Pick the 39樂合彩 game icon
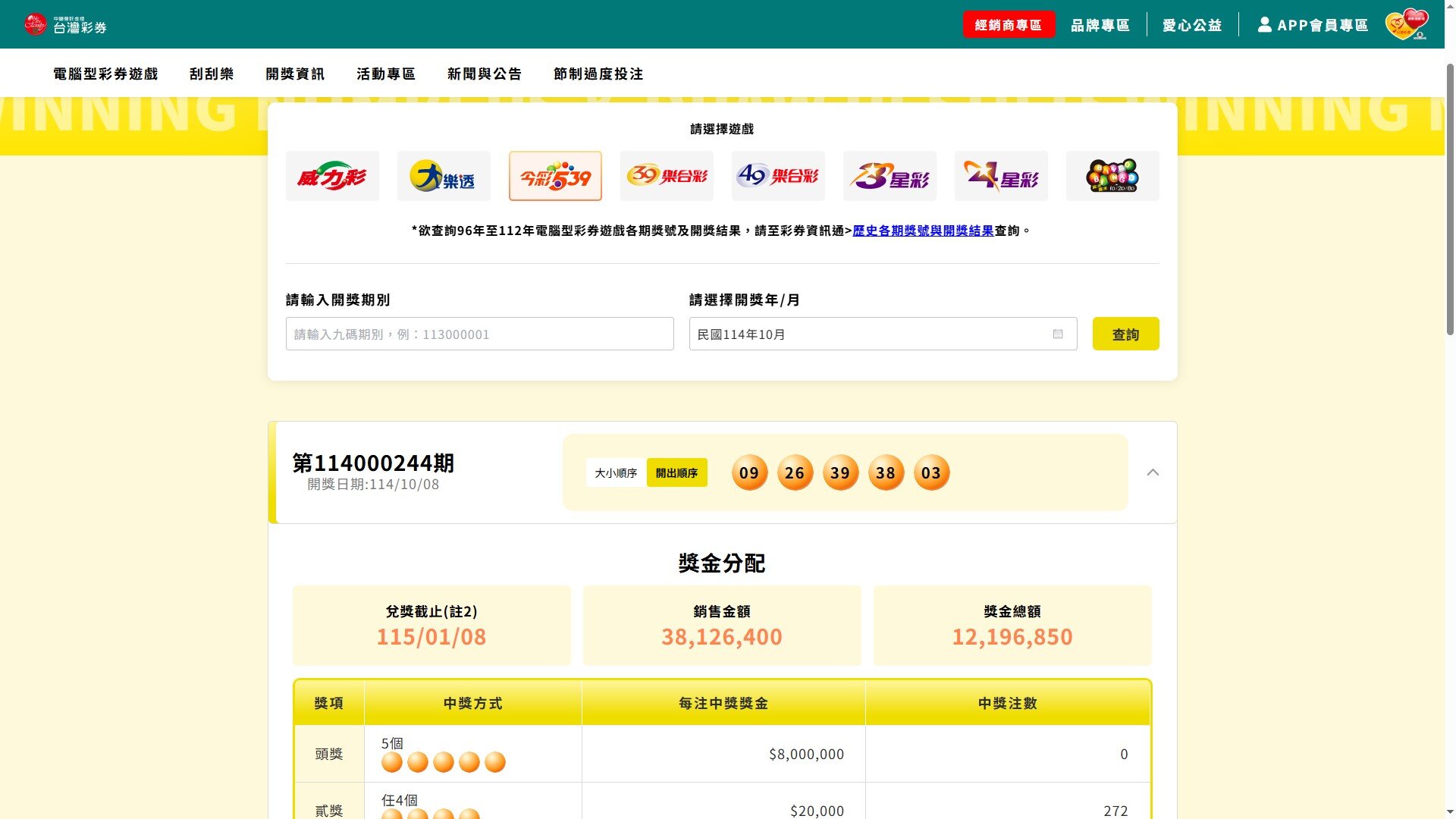 [667, 176]
